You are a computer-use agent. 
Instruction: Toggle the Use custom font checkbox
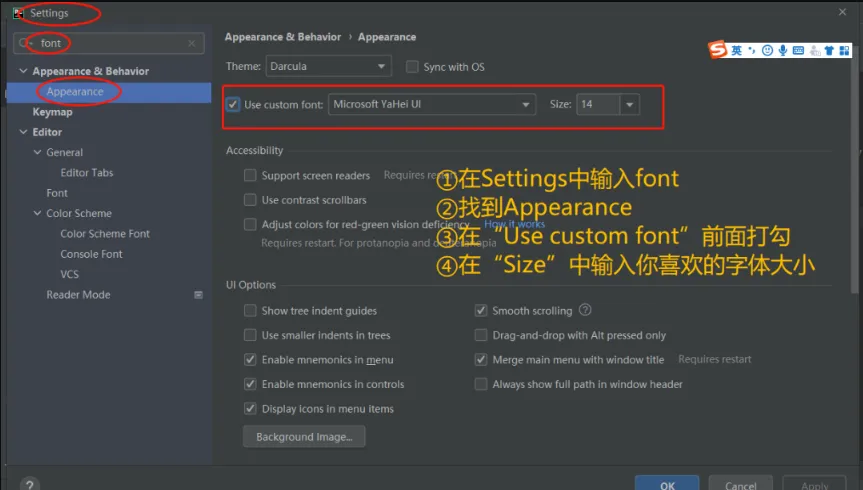[x=233, y=104]
